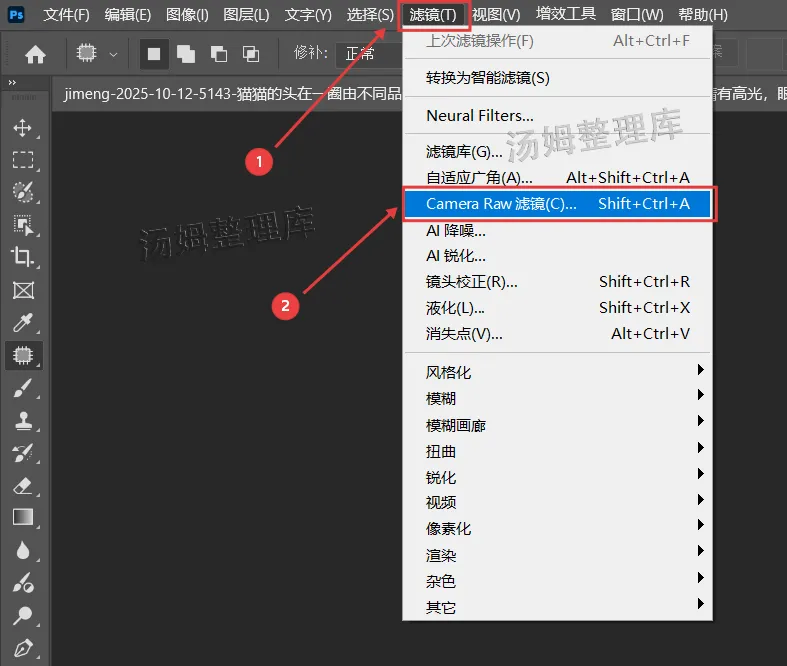The width and height of the screenshot is (787, 666).
Task: Select the Eraser tool
Action: (x=23, y=486)
